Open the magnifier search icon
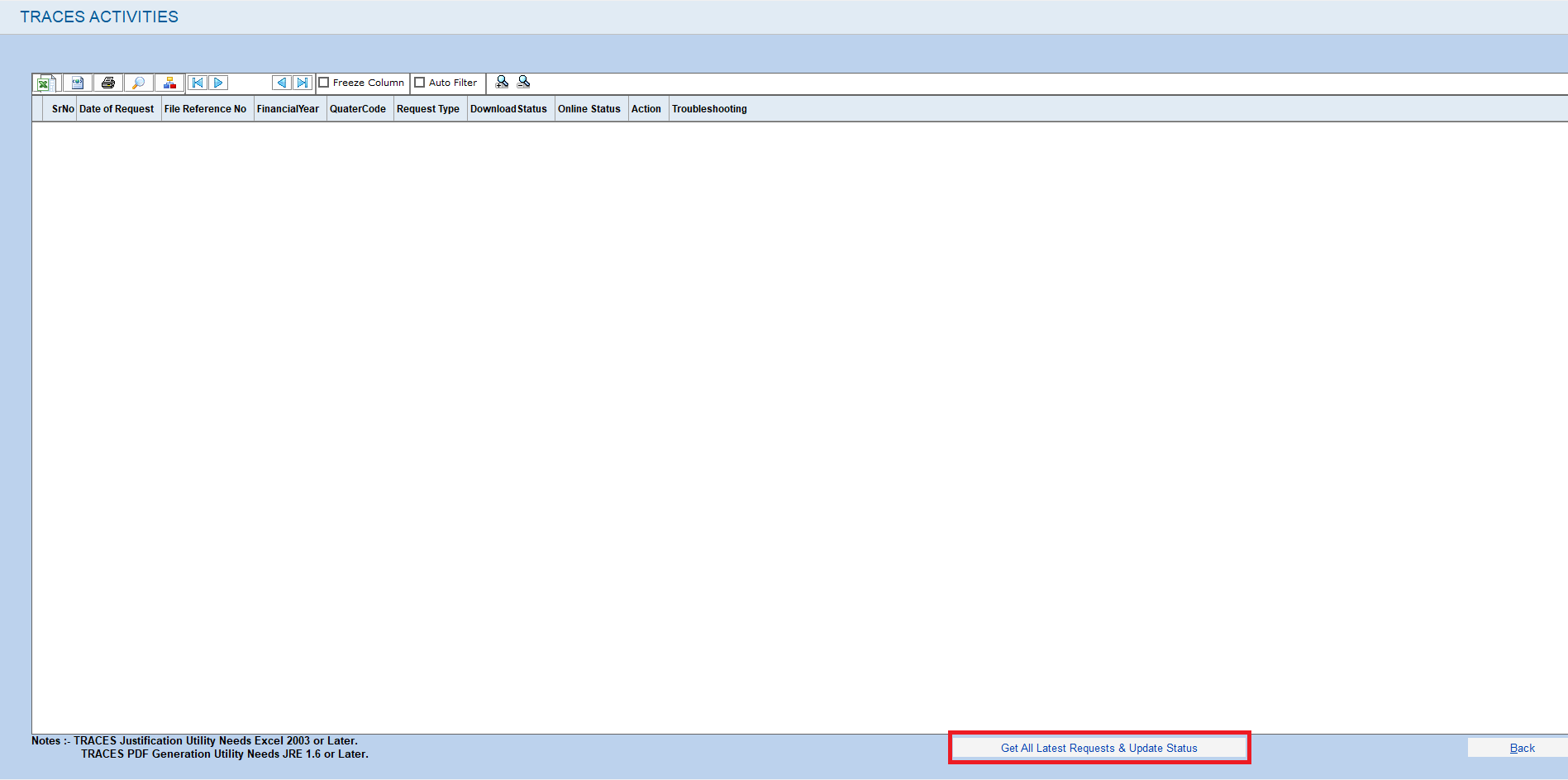 [139, 83]
